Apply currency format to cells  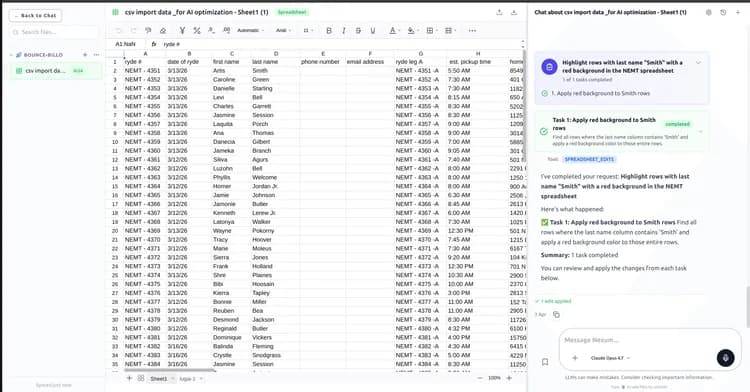click(182, 31)
